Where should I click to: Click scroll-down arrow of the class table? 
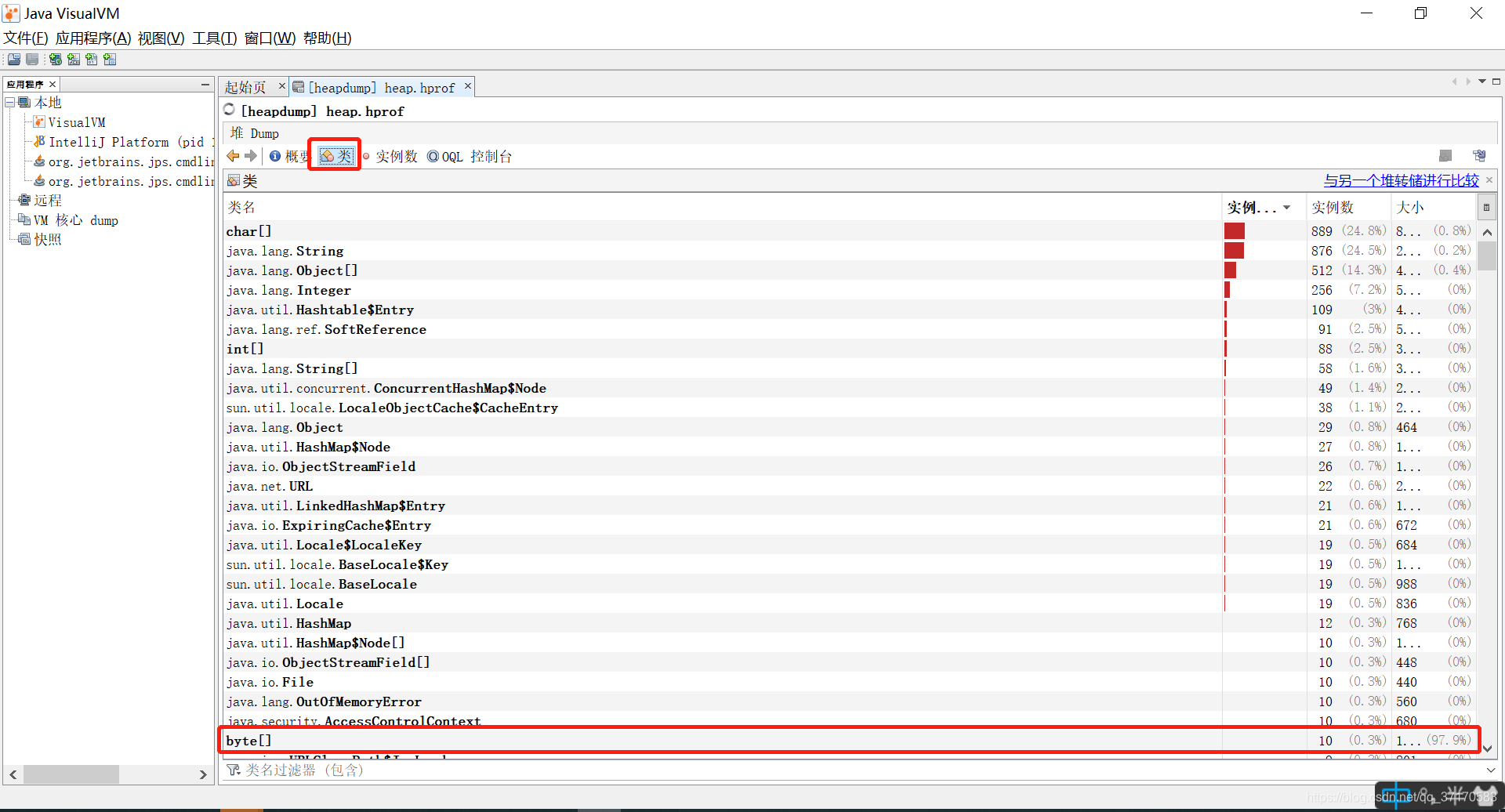[1487, 749]
